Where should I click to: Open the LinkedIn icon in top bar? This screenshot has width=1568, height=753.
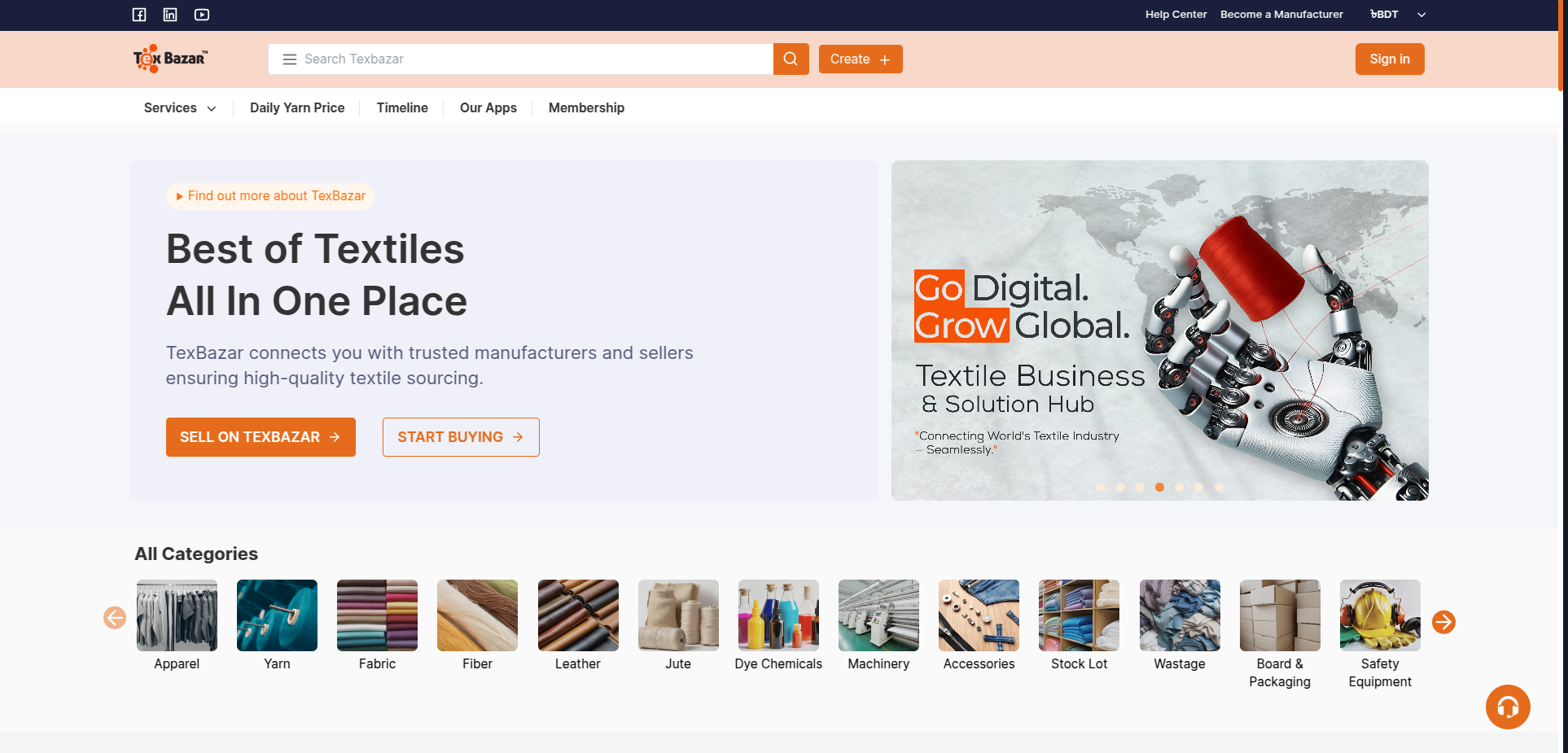[170, 15]
